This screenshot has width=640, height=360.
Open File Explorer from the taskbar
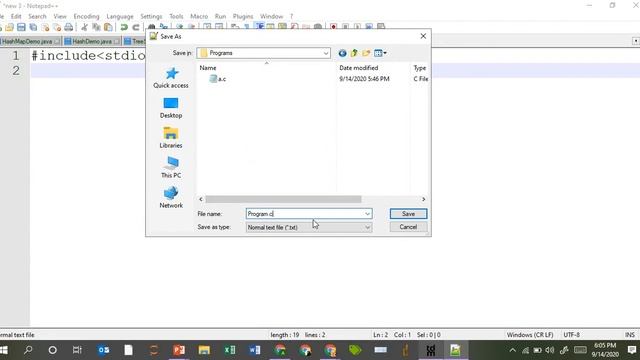(x=204, y=350)
